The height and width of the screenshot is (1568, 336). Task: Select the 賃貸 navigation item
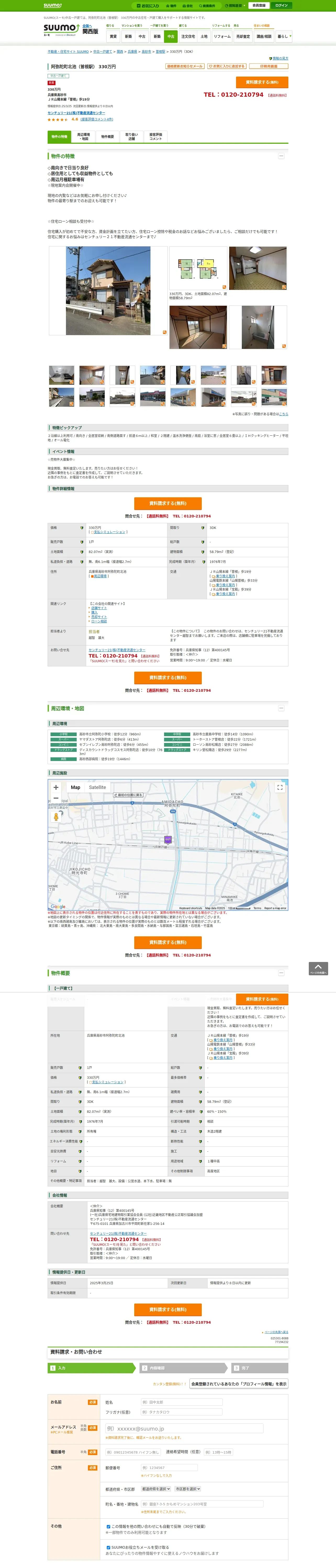pyautogui.click(x=113, y=37)
